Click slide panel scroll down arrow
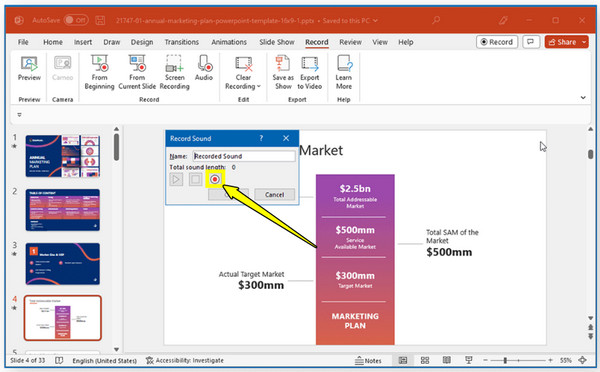This screenshot has width=600, height=372. (116, 349)
